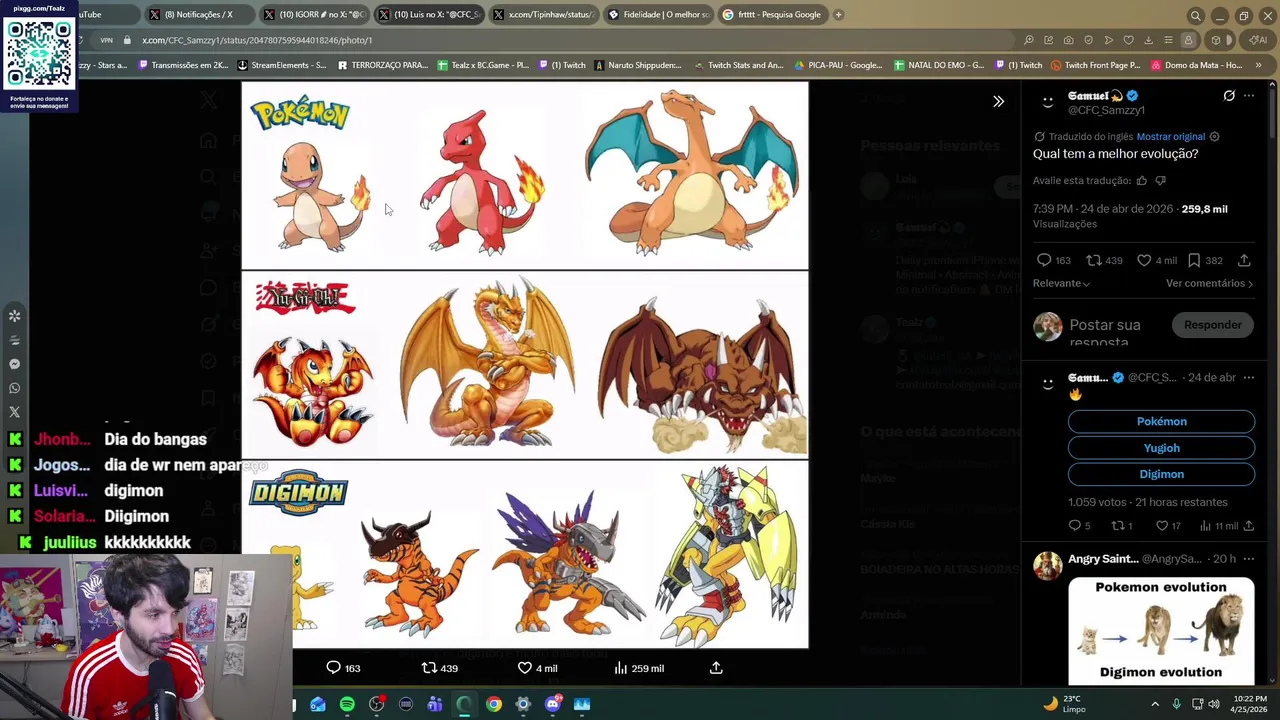
Task: Open browser tab search magnifier icon
Action: point(1195,15)
